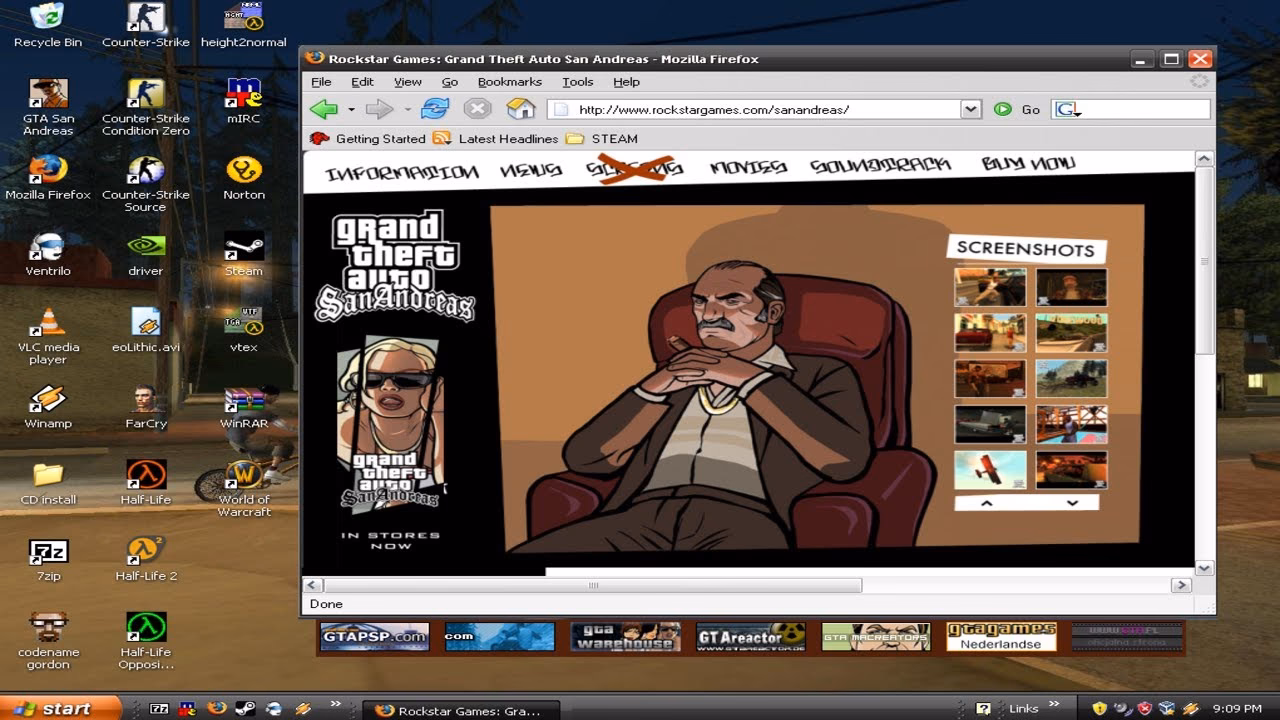
Task: Launch Steam desktop shortcut
Action: (x=244, y=254)
